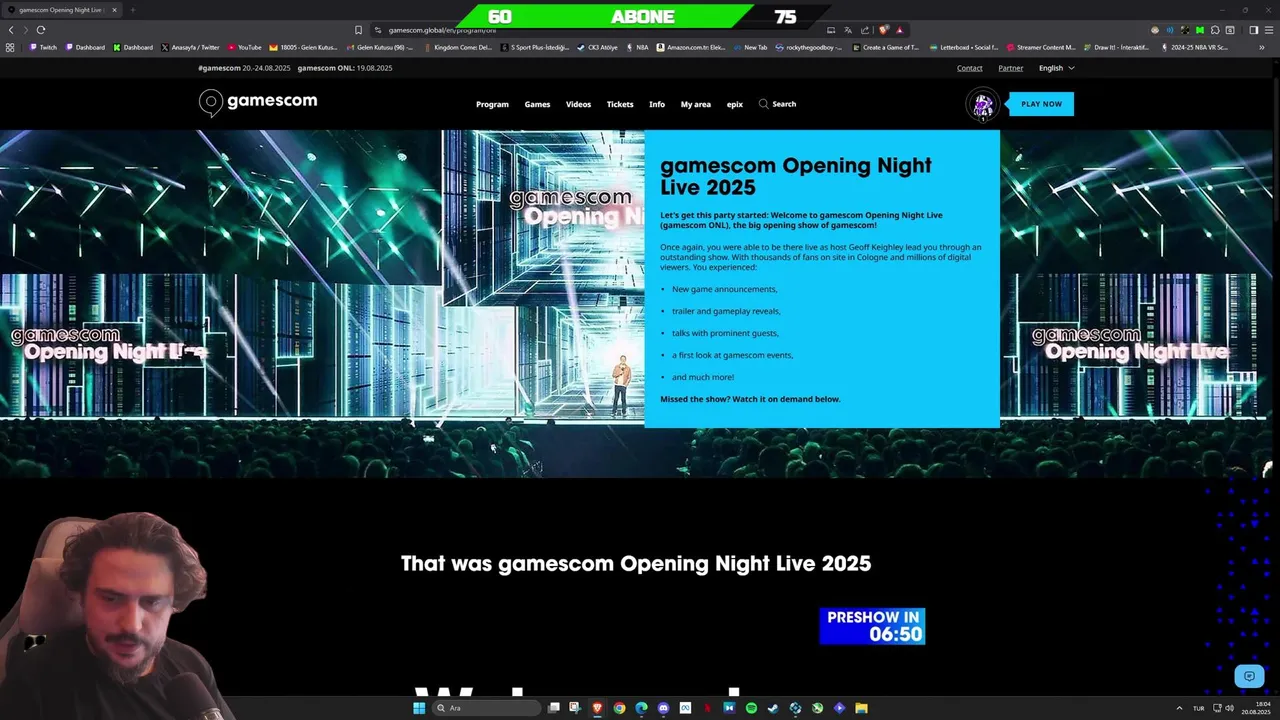Reload the page with the refresh icon
1280x720 pixels.
(x=41, y=30)
